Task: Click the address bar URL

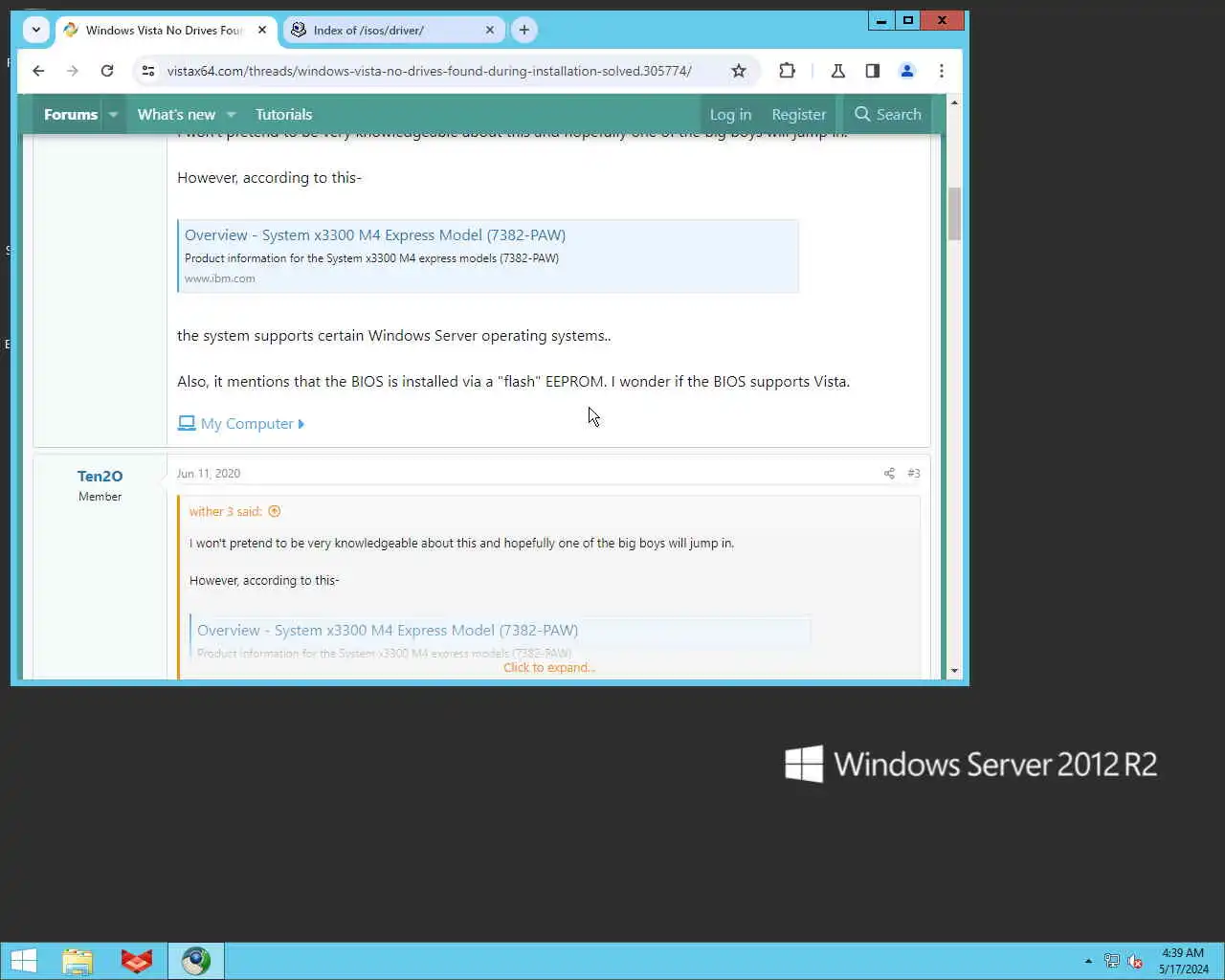Action: tap(429, 71)
